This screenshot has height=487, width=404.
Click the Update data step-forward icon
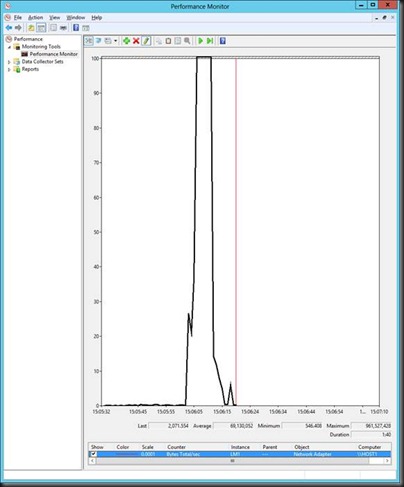210,41
